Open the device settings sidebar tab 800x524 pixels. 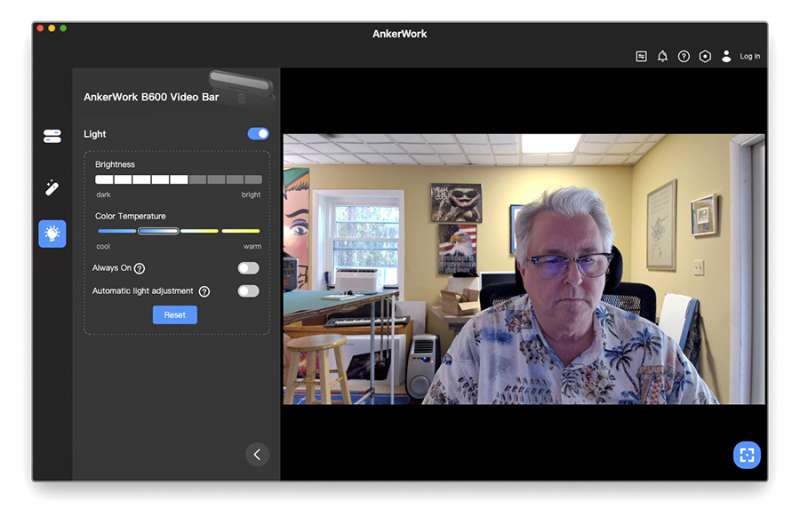(52, 136)
